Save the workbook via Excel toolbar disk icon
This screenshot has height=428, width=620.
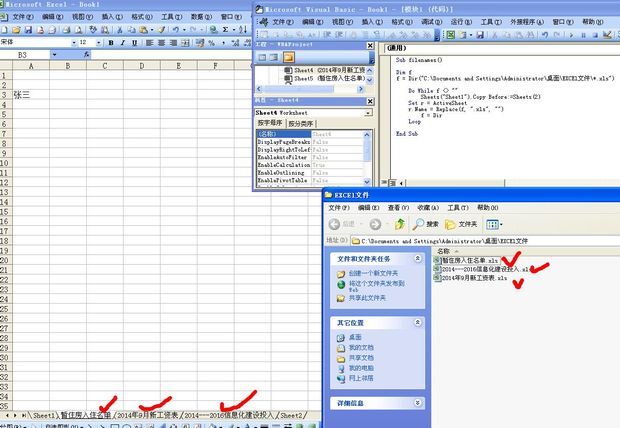28,30
